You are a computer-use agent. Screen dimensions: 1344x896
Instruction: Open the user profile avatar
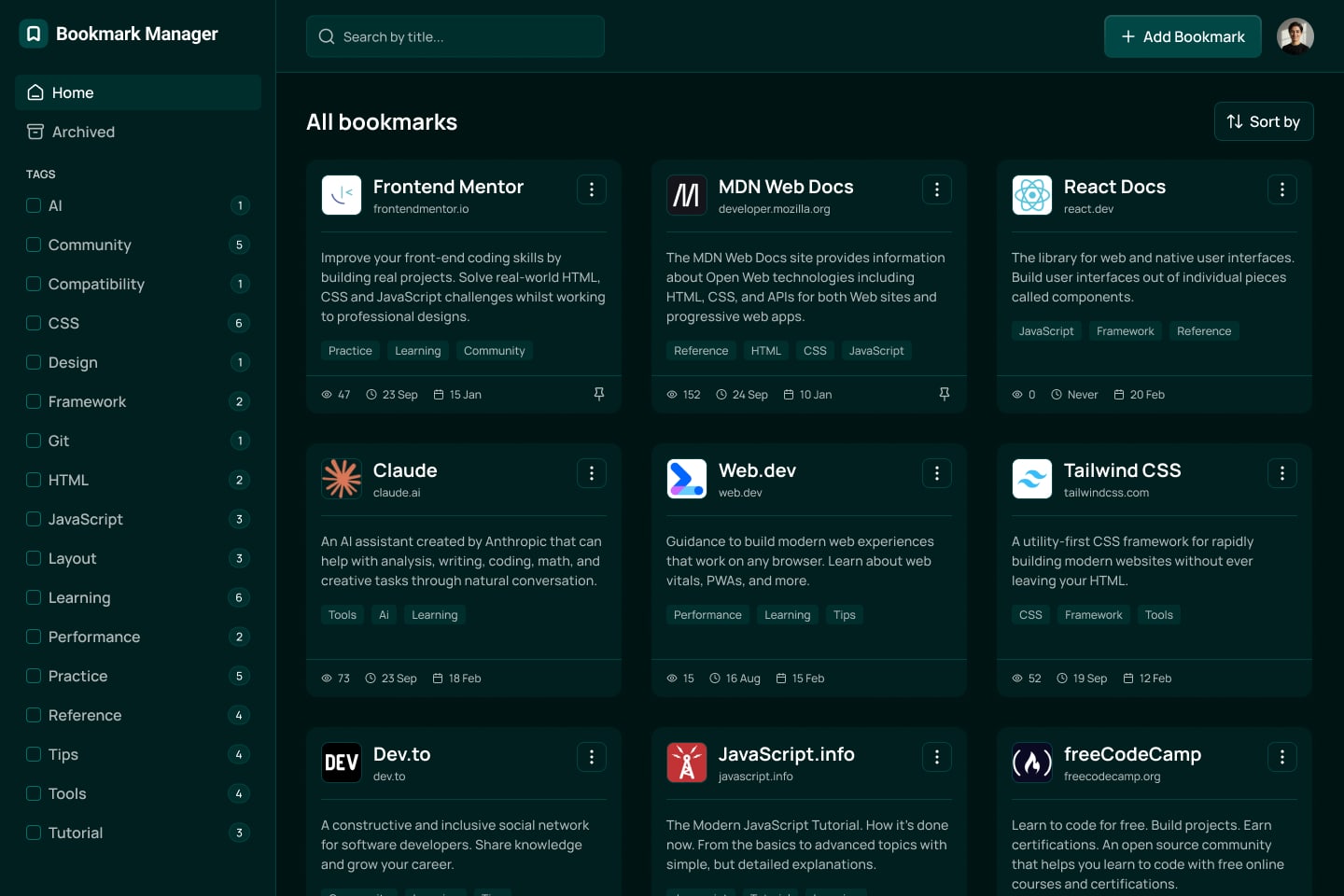click(1295, 36)
